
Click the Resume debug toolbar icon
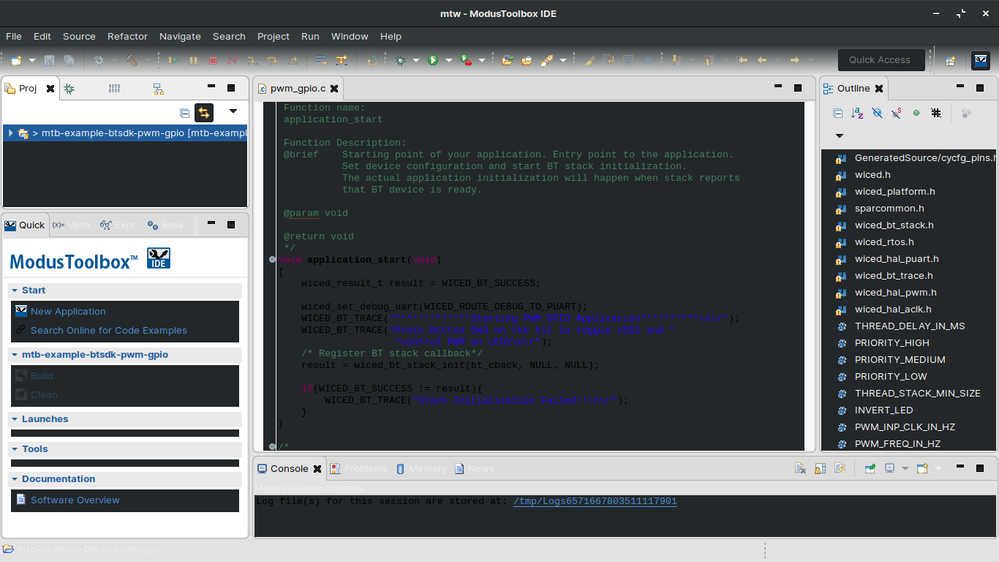point(173,60)
